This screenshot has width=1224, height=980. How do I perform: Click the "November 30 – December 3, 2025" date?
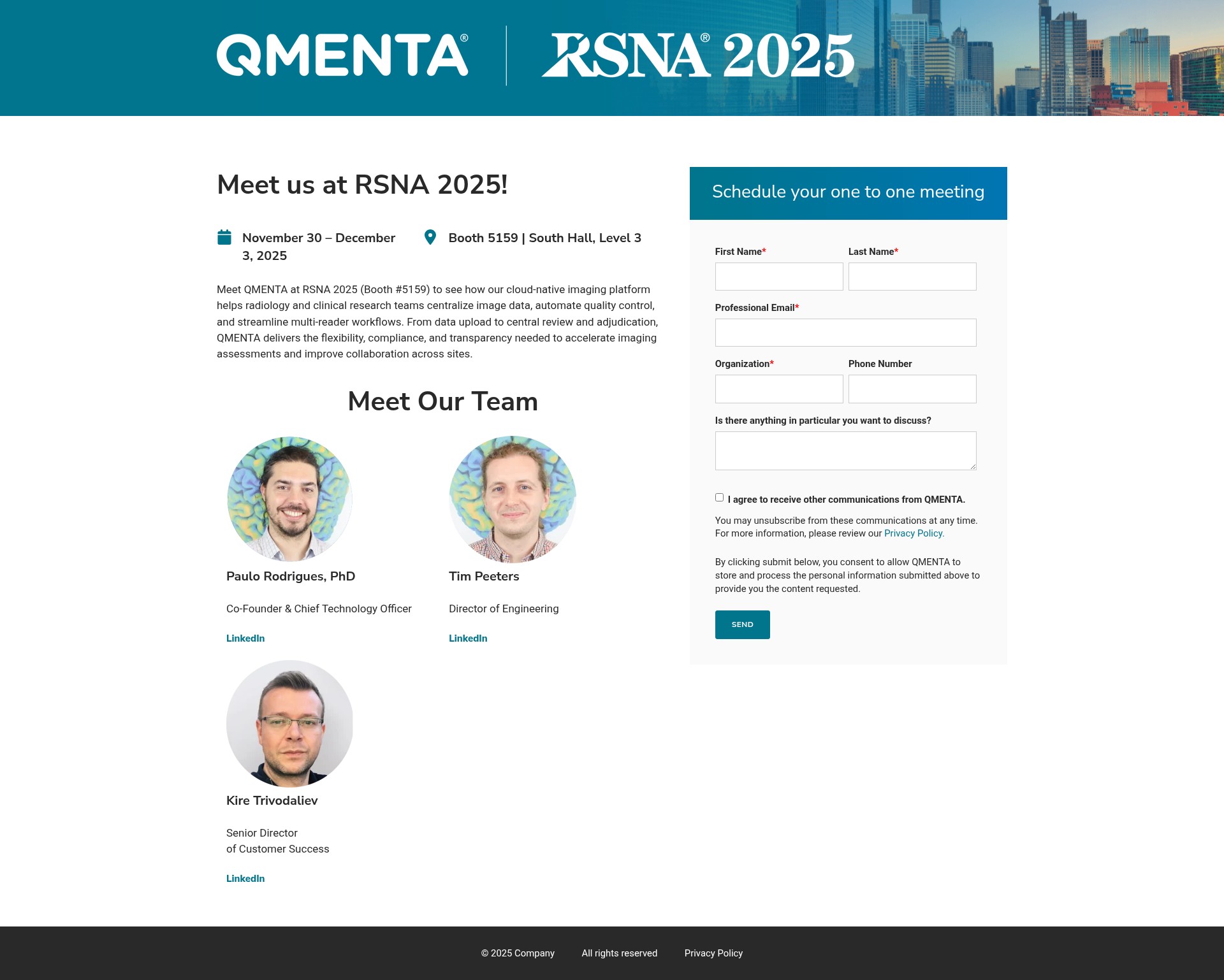point(319,247)
